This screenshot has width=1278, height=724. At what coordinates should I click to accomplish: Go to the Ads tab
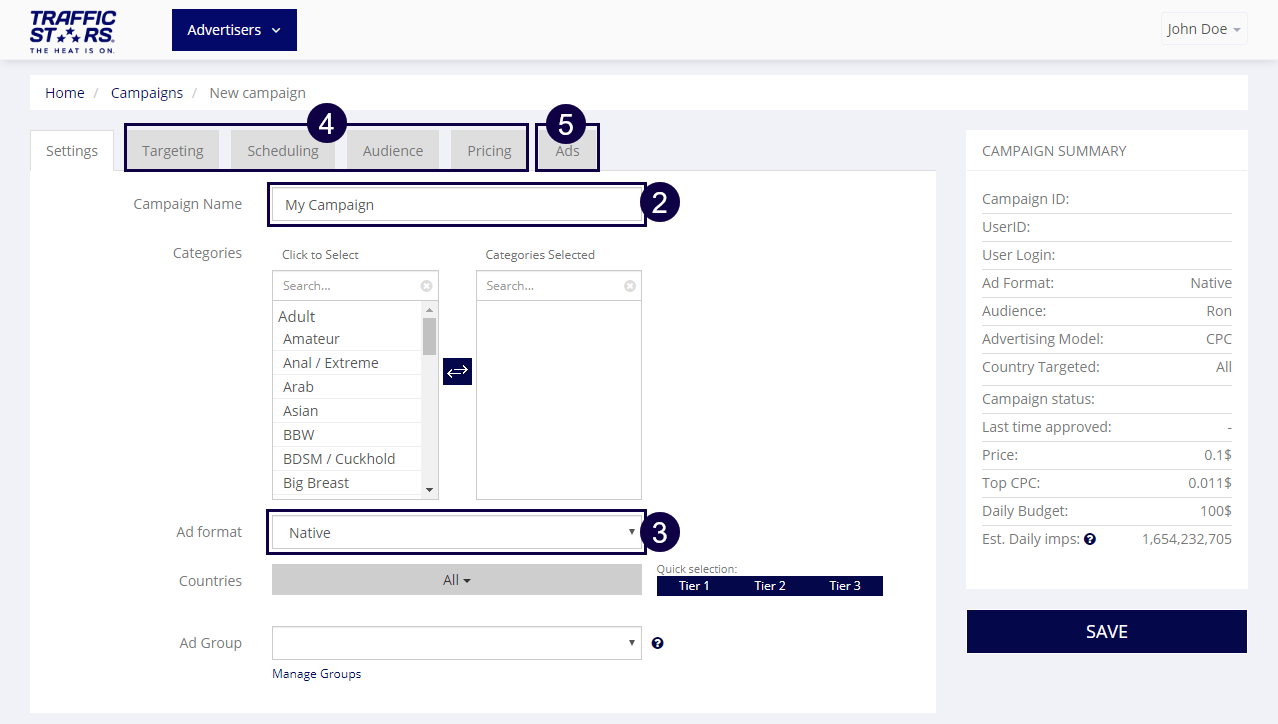tap(567, 151)
